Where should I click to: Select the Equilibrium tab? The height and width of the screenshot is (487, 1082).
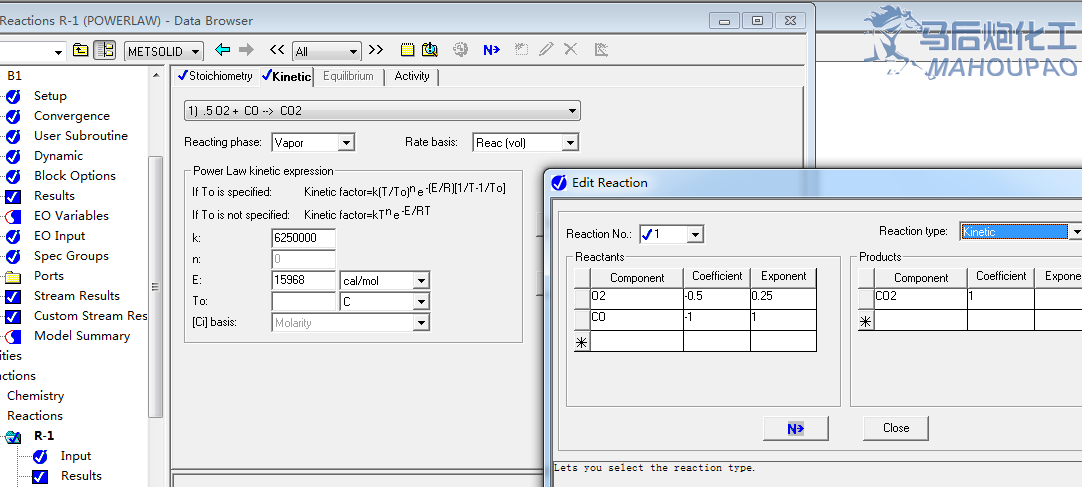point(348,76)
